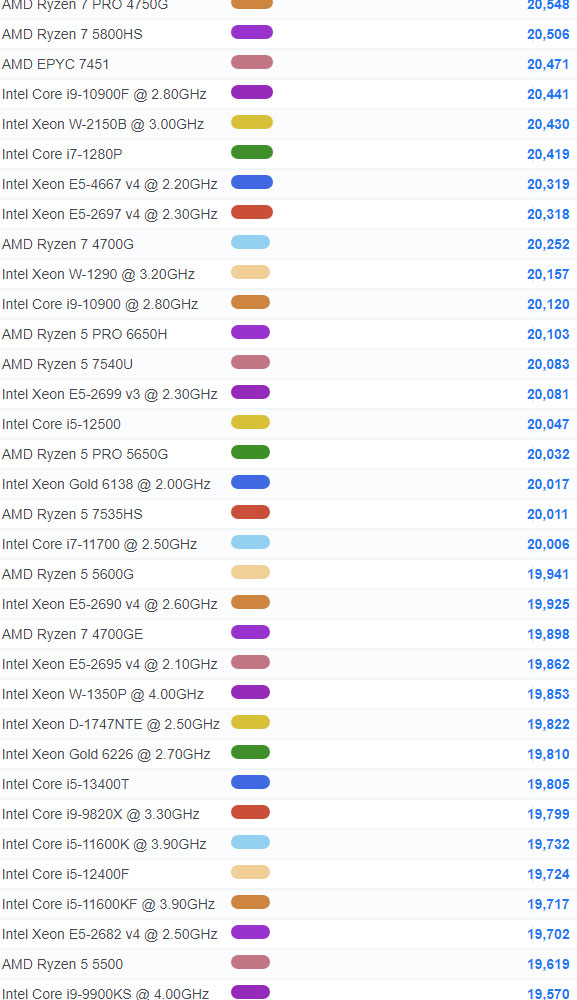Select AMD Ryzen 7 4700G

(x=68, y=244)
